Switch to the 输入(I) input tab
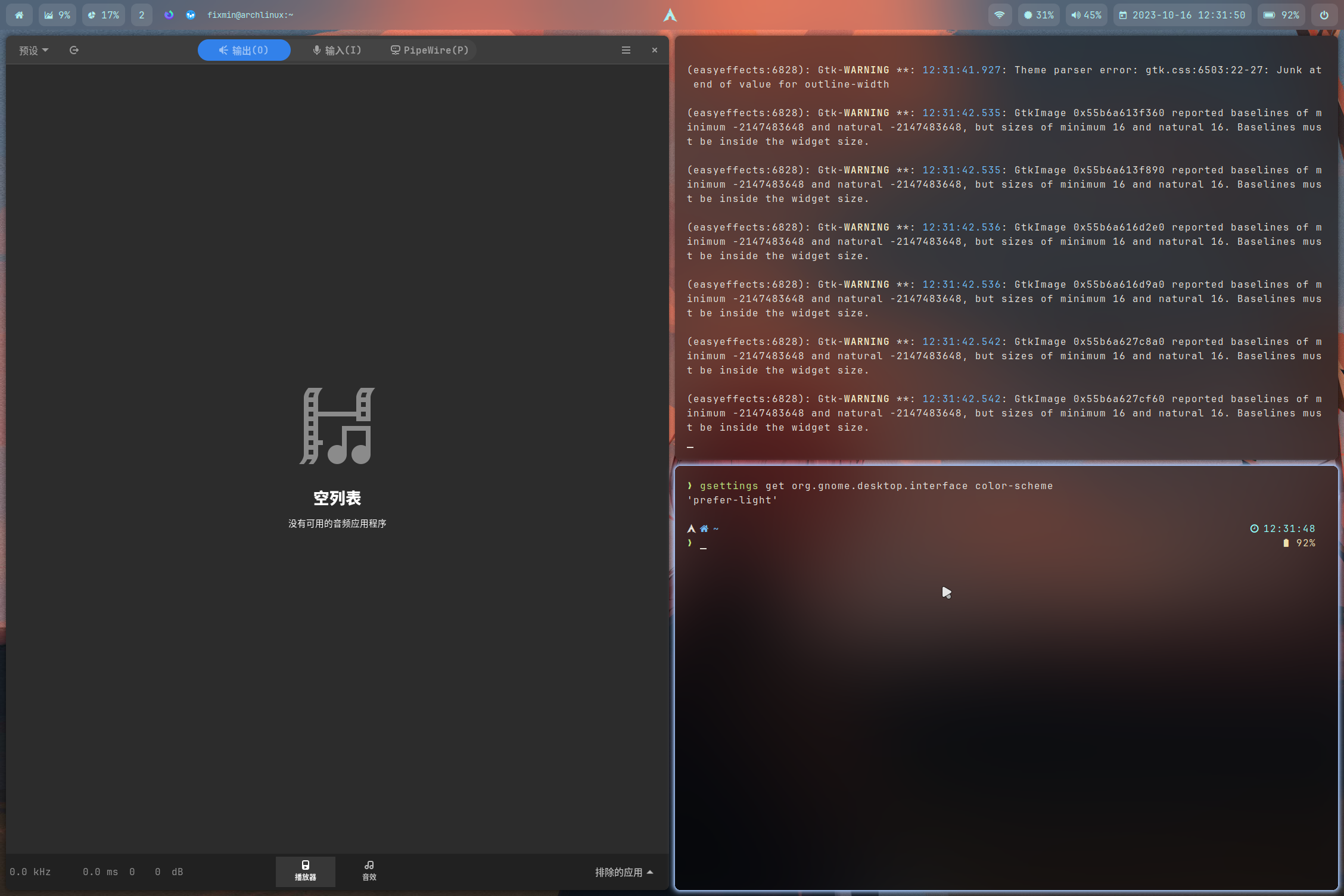This screenshot has width=1344, height=896. [x=337, y=50]
